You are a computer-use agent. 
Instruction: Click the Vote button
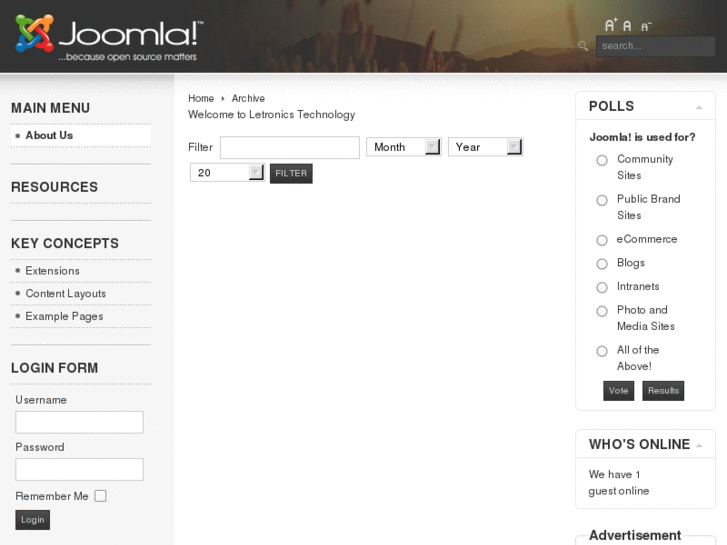tap(618, 391)
